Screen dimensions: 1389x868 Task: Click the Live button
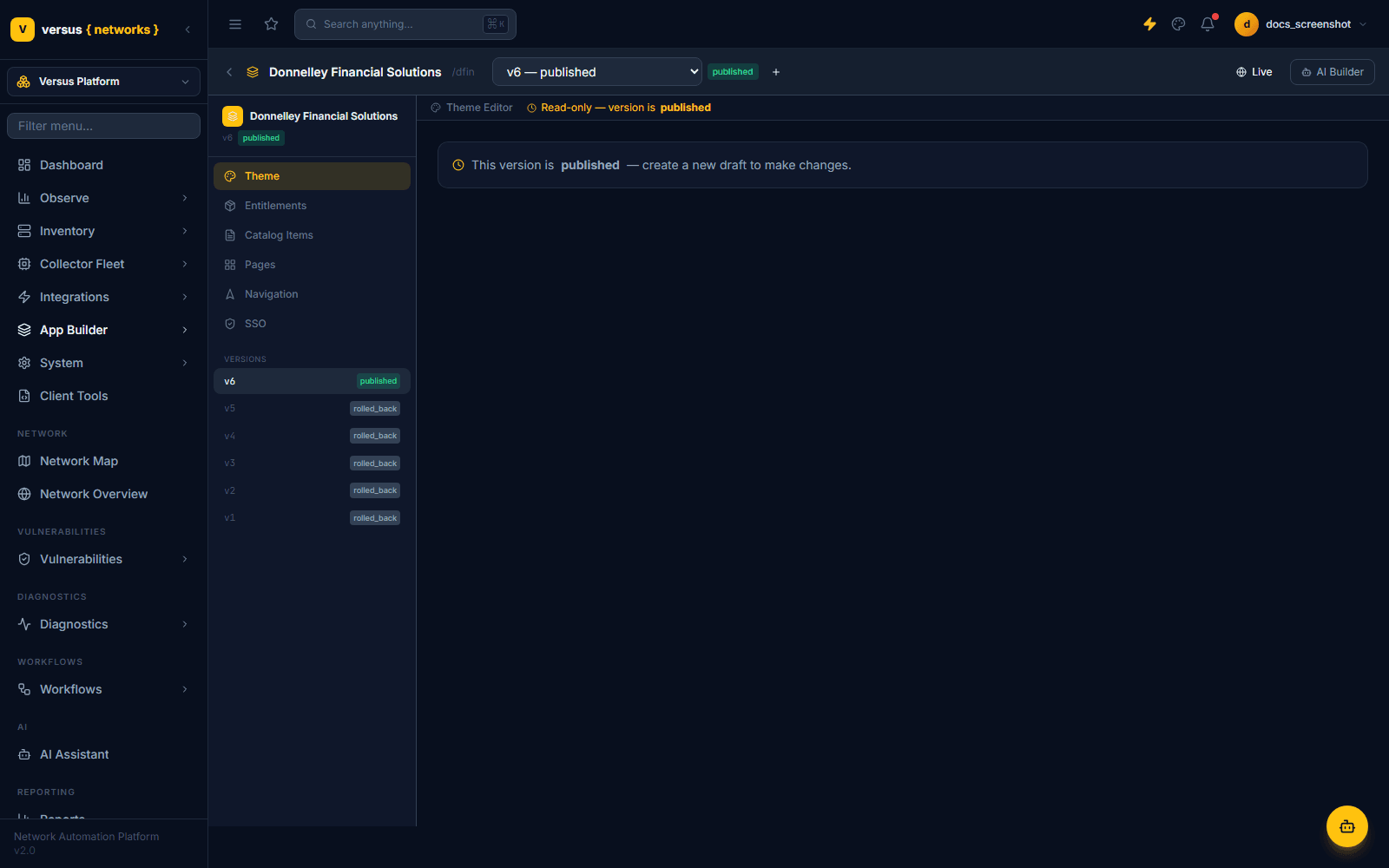(1254, 72)
